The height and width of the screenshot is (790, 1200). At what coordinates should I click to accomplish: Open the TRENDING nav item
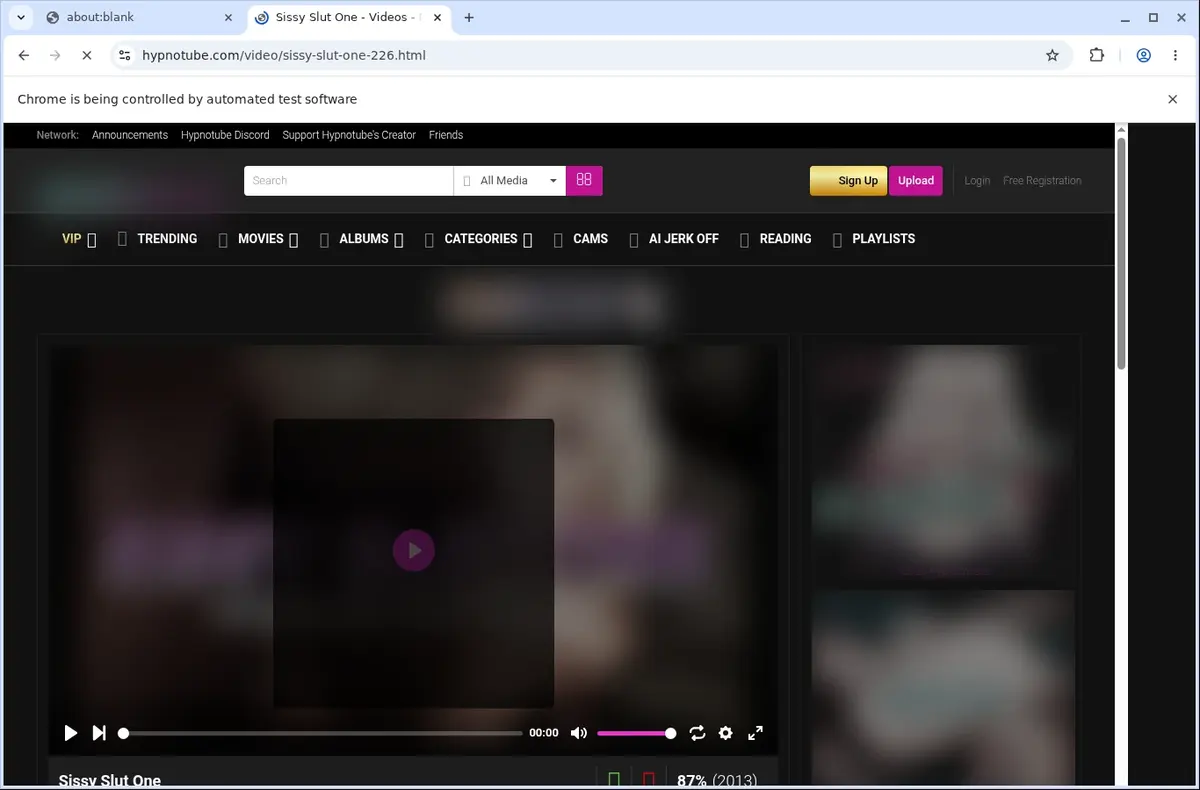[x=167, y=239]
